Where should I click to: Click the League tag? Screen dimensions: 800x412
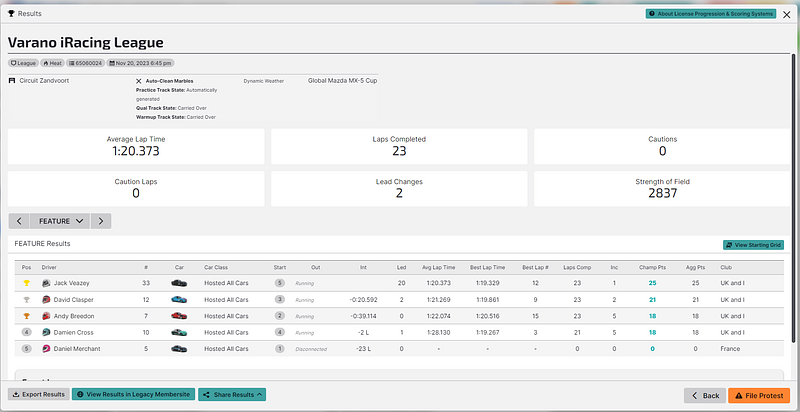23,63
